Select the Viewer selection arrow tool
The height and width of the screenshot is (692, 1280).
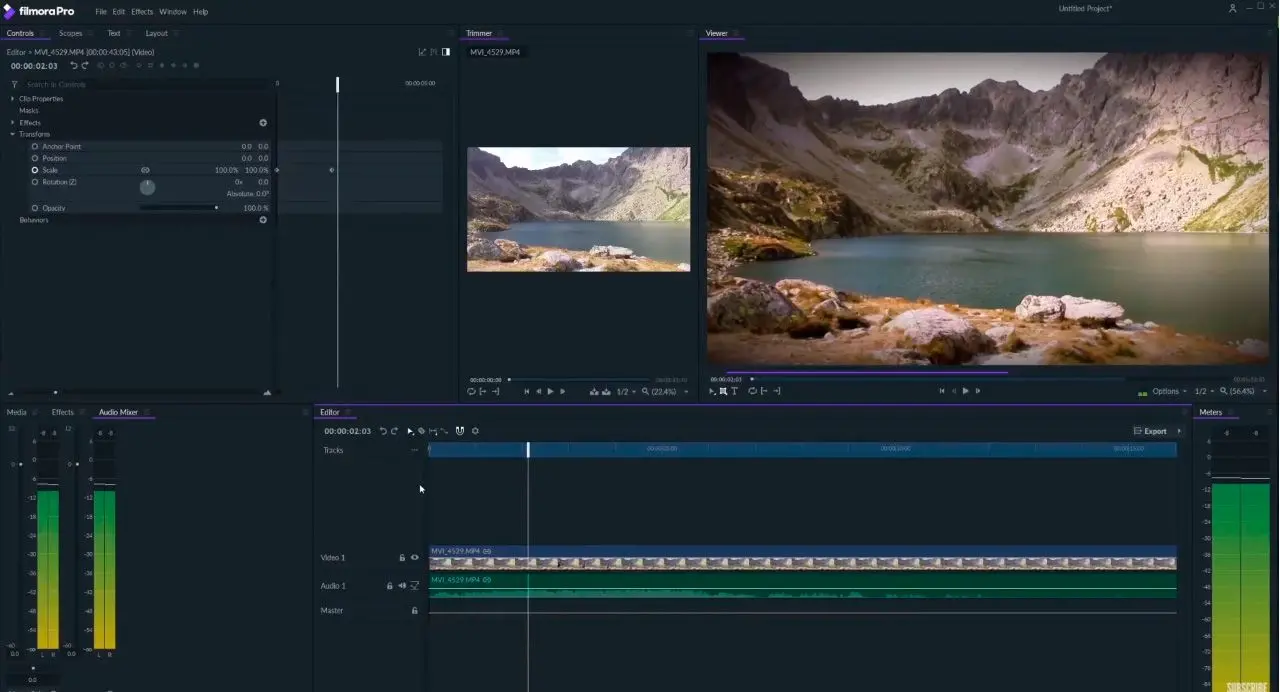coord(712,392)
